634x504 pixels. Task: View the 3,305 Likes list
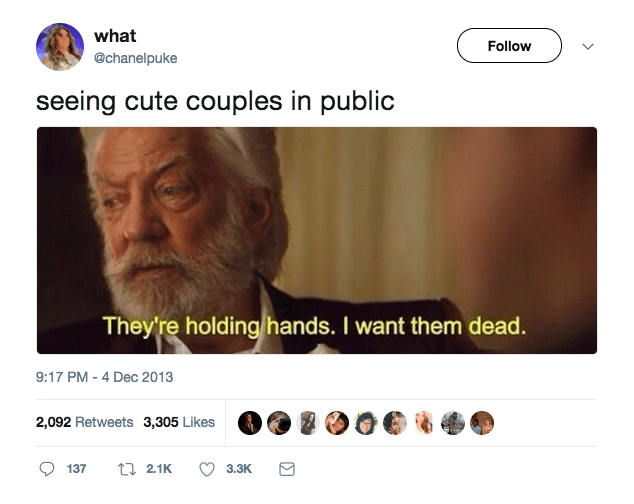pyautogui.click(x=179, y=422)
